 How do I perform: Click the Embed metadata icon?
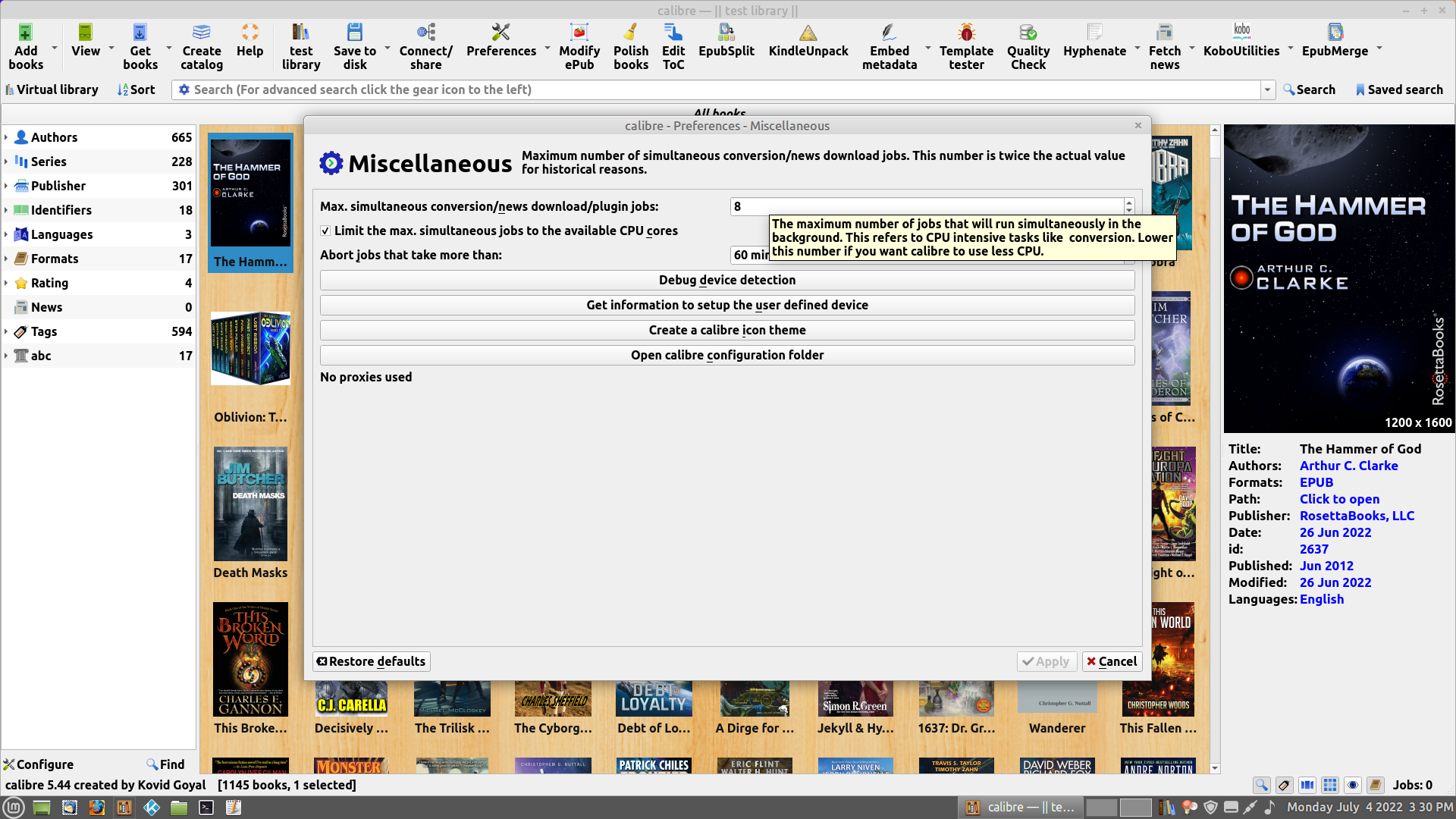click(889, 45)
